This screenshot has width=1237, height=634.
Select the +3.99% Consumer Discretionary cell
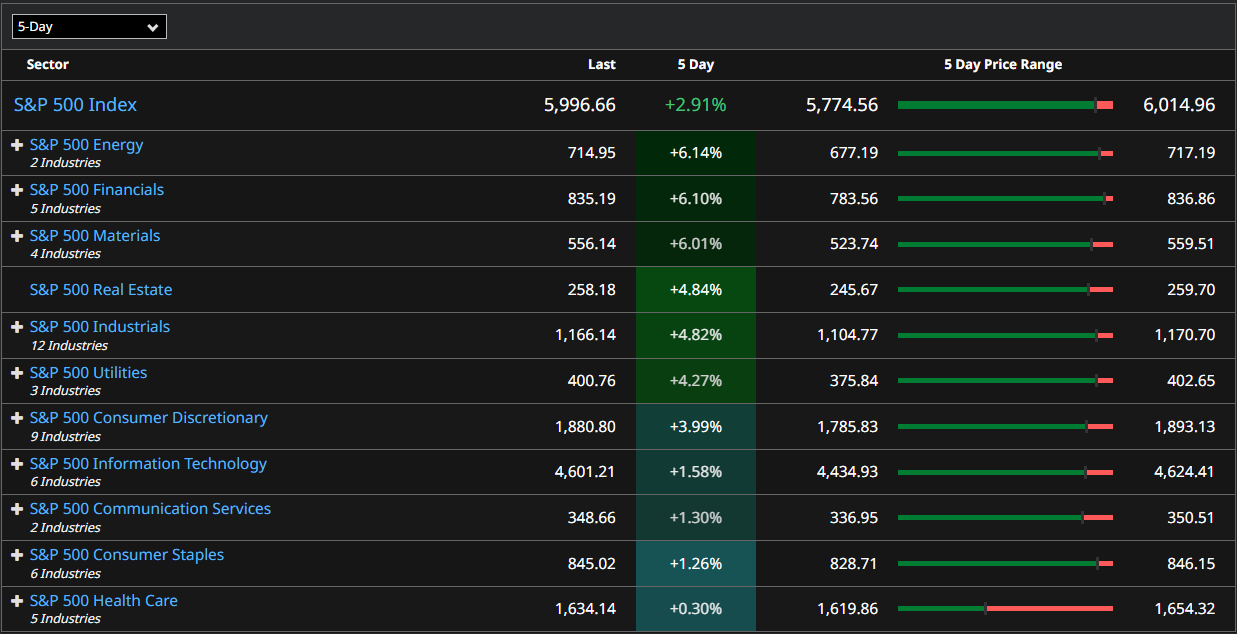pos(695,427)
